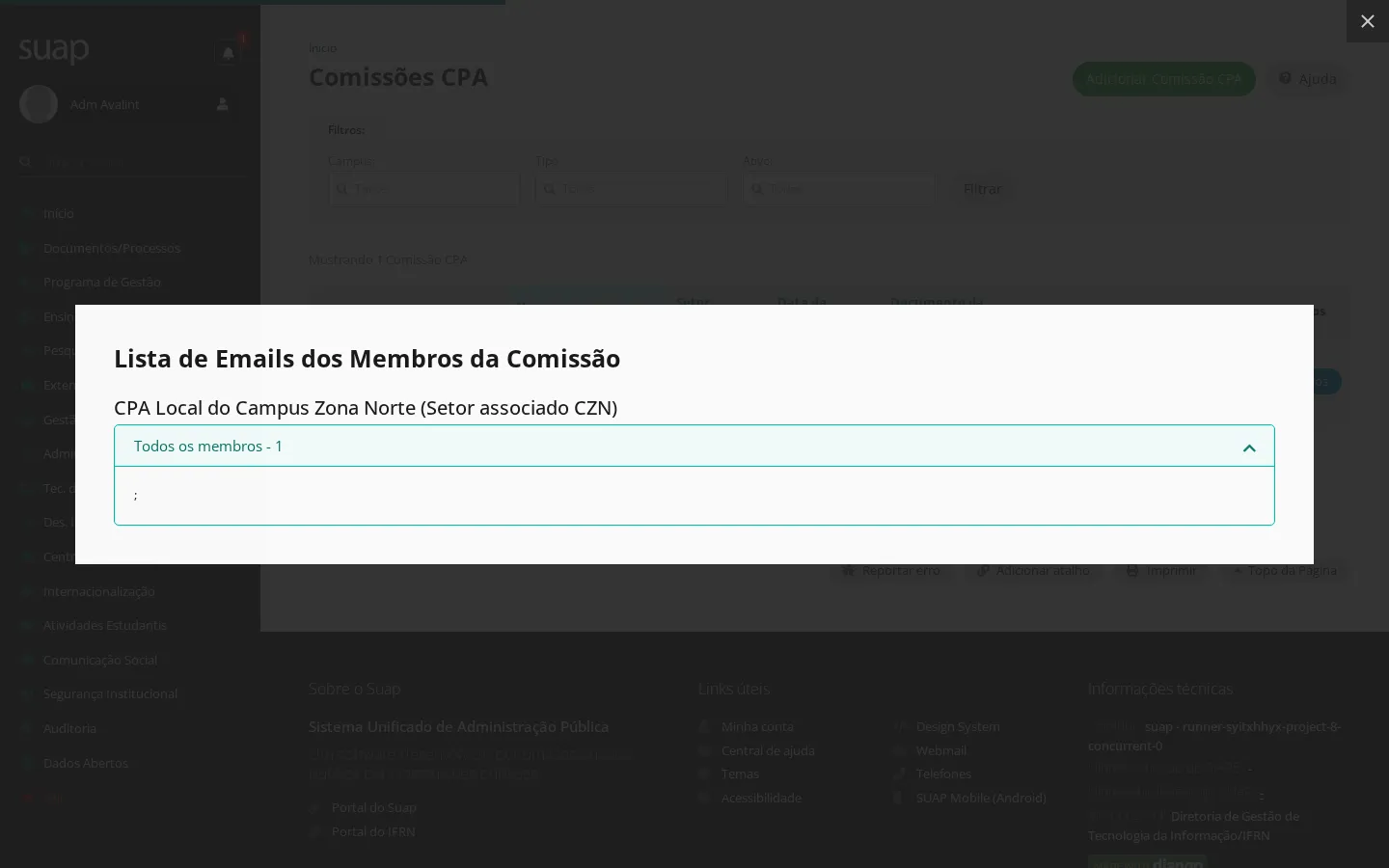Open the Adm Avalint avatar picture
Viewport: 1389px width, 868px height.
pyautogui.click(x=39, y=104)
